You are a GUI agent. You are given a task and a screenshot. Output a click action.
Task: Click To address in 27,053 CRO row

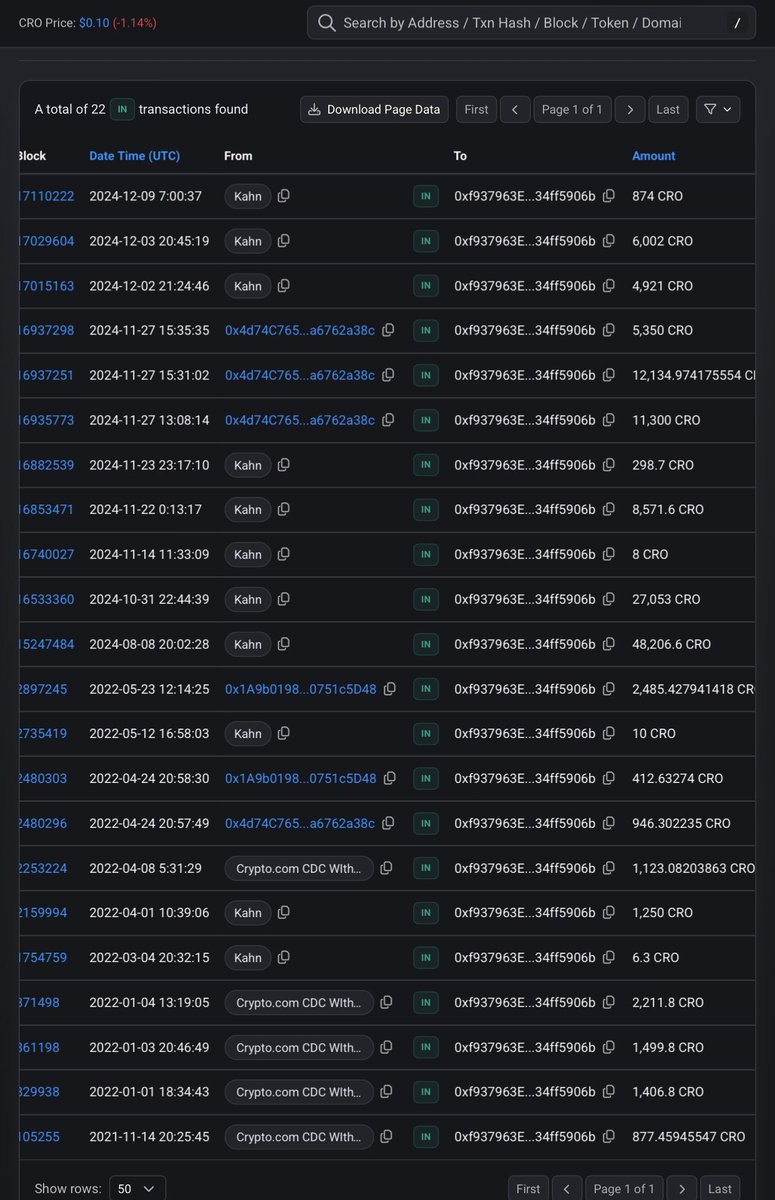click(525, 599)
